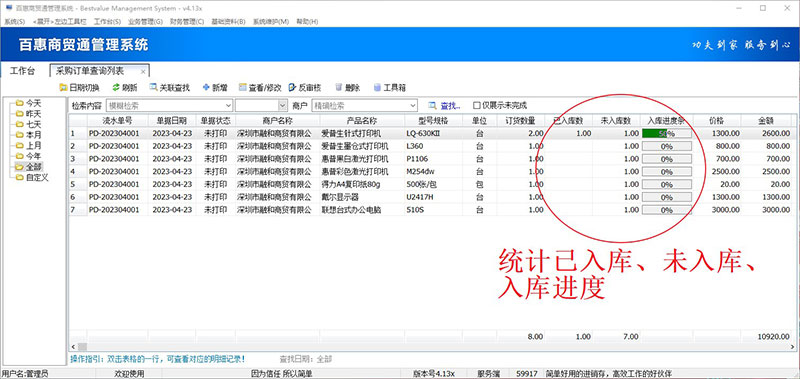The image size is (800, 379).
Task: Click the 关联查找 search icon
Action: pos(153,88)
